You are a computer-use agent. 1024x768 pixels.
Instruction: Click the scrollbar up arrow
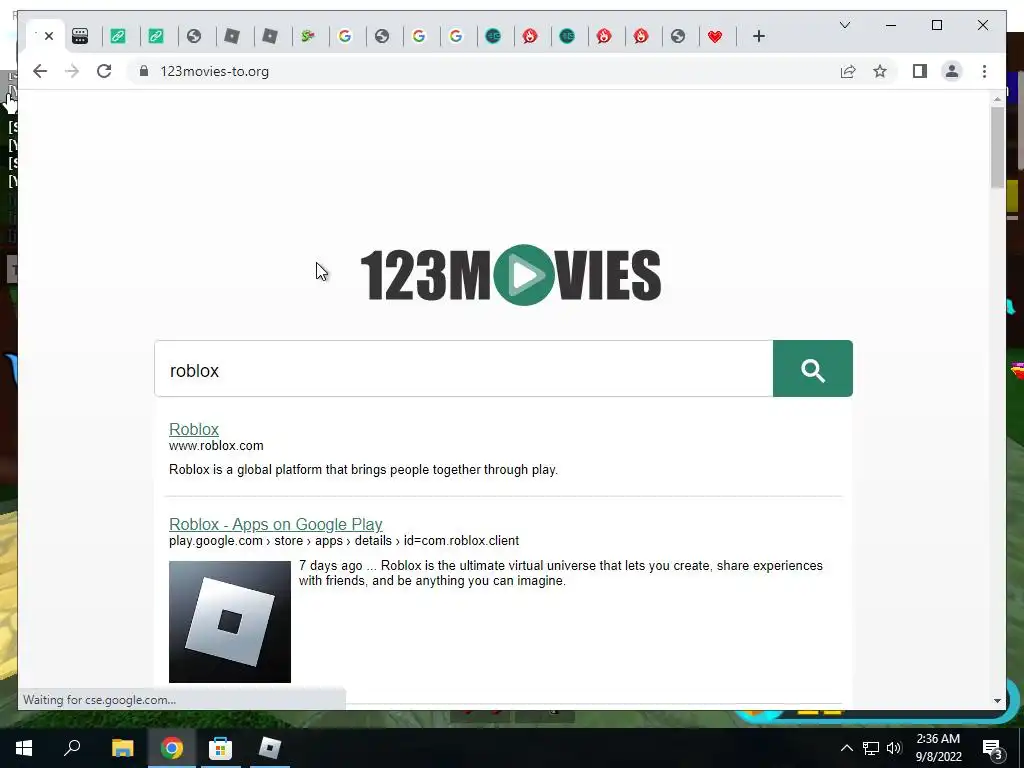997,99
